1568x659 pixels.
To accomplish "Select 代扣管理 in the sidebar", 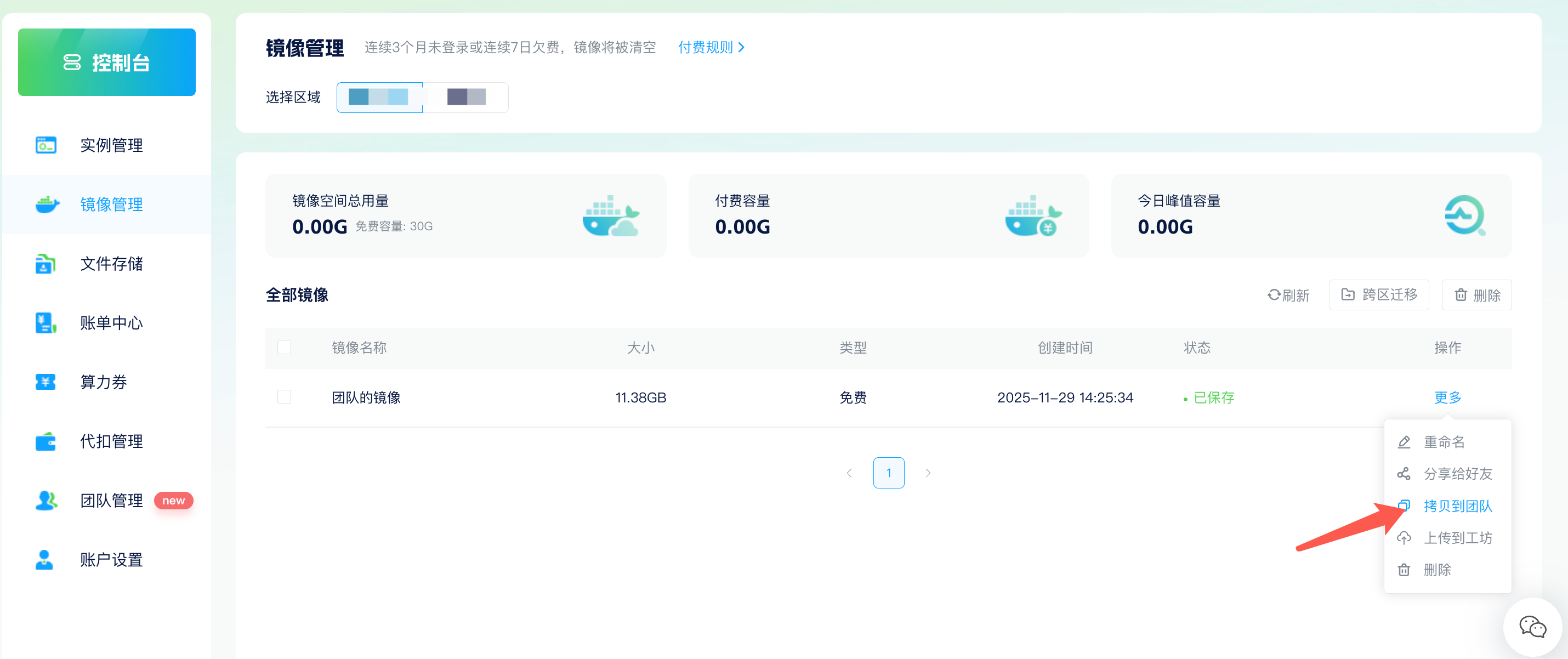I will tap(111, 441).
